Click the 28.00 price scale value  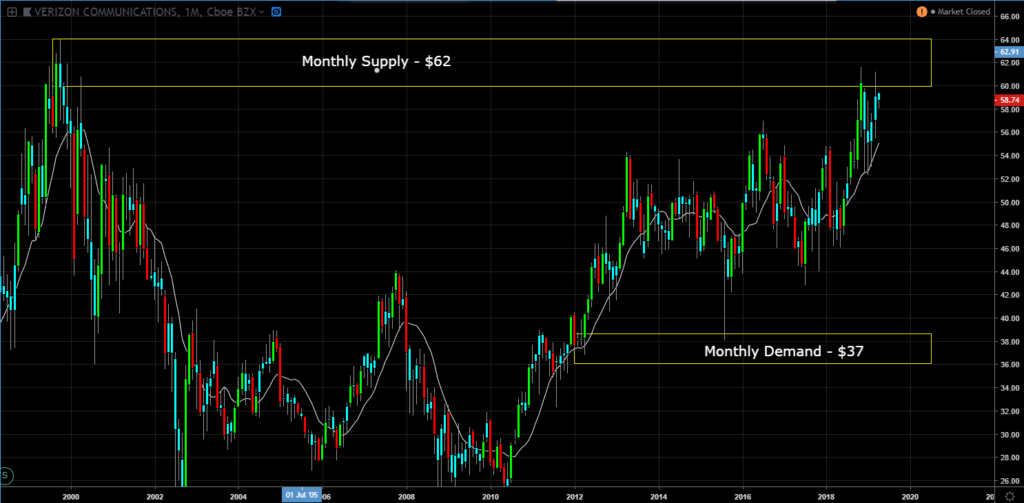pyautogui.click(x=1009, y=458)
